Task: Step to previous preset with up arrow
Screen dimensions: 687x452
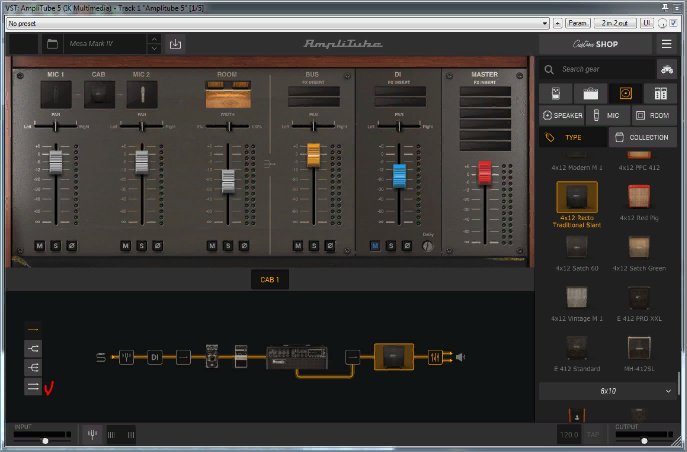Action: point(154,39)
